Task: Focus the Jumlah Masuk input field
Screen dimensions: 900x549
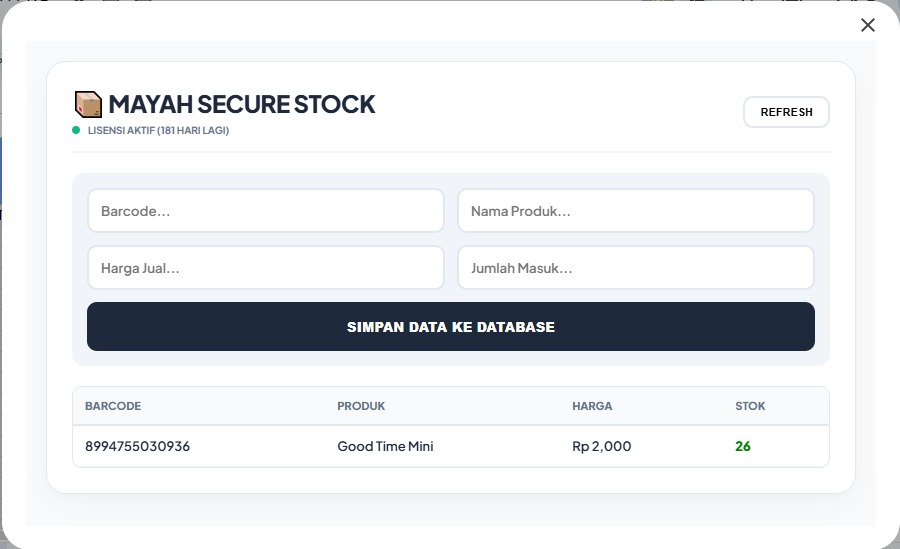Action: coord(636,268)
